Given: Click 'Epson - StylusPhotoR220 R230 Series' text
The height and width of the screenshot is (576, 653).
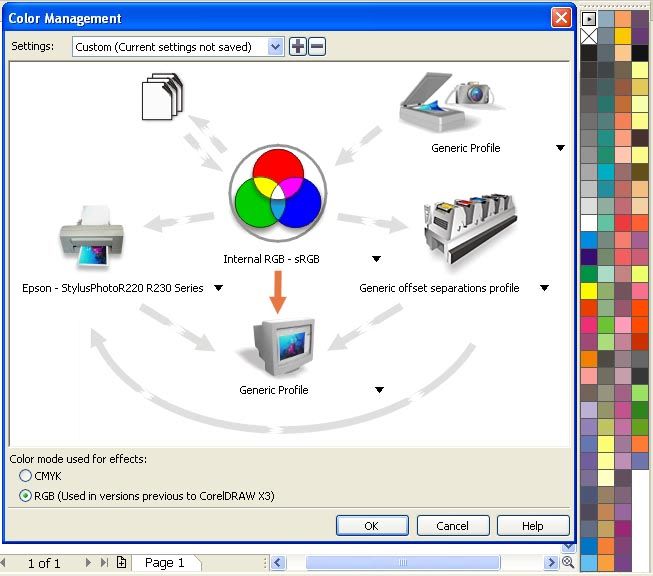Looking at the screenshot, I should (113, 288).
